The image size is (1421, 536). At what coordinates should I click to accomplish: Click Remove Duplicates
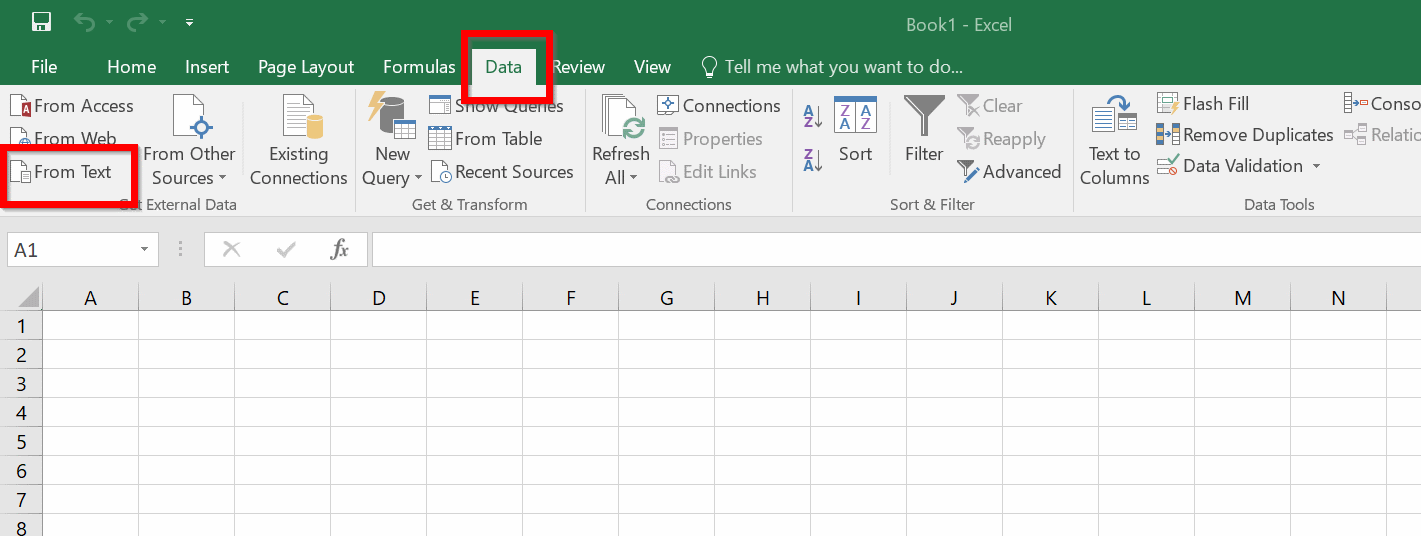coord(1245,135)
